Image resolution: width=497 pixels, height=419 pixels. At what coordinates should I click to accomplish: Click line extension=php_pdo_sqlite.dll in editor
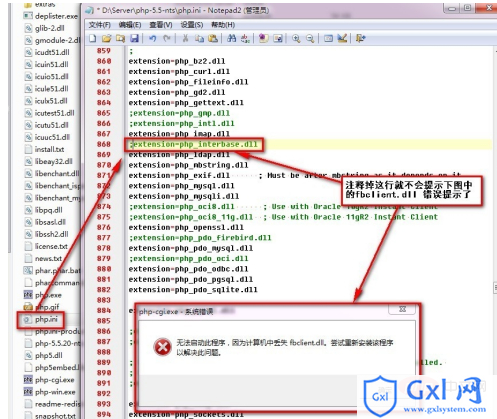point(193,290)
